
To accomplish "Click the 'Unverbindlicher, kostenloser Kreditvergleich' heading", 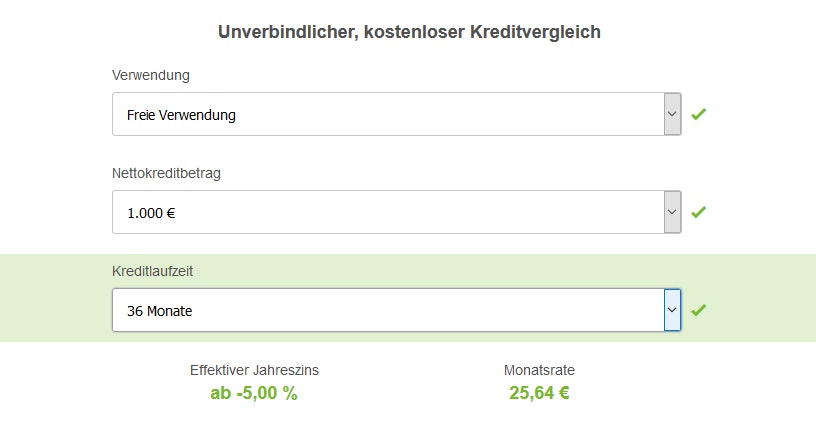I will tap(409, 32).
